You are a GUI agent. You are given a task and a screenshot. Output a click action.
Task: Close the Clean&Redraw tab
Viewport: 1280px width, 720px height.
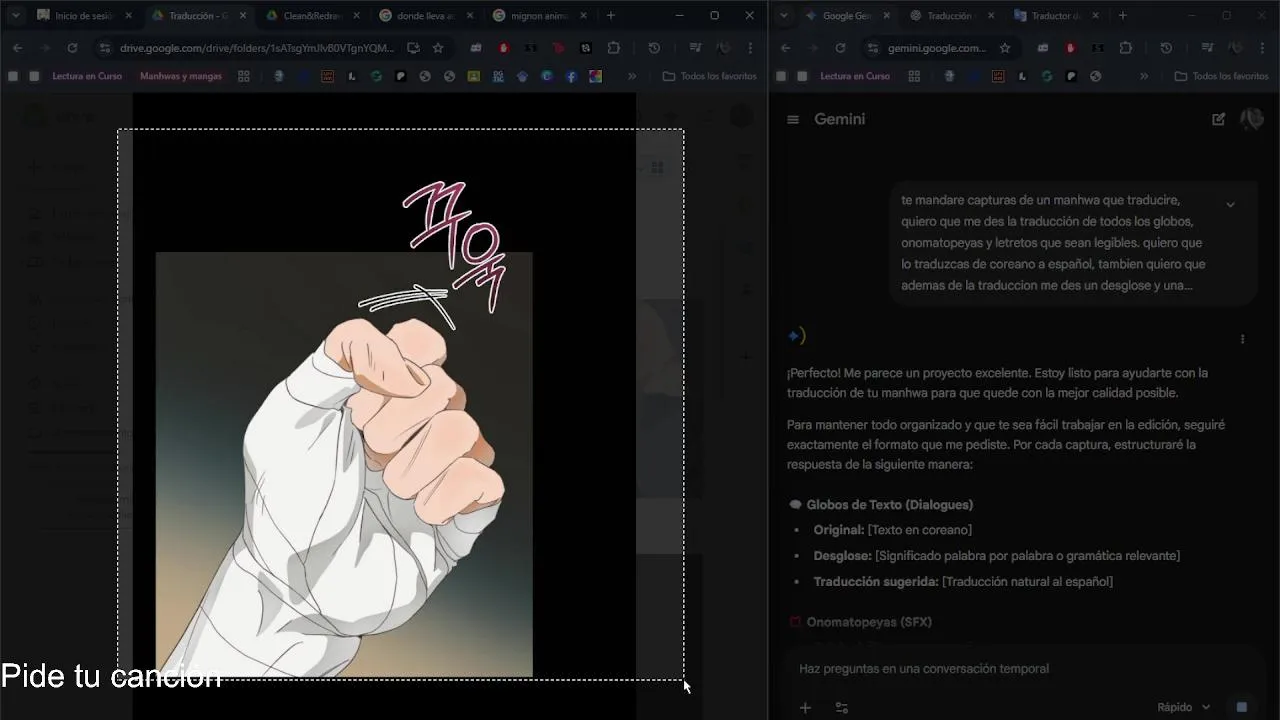[356, 16]
